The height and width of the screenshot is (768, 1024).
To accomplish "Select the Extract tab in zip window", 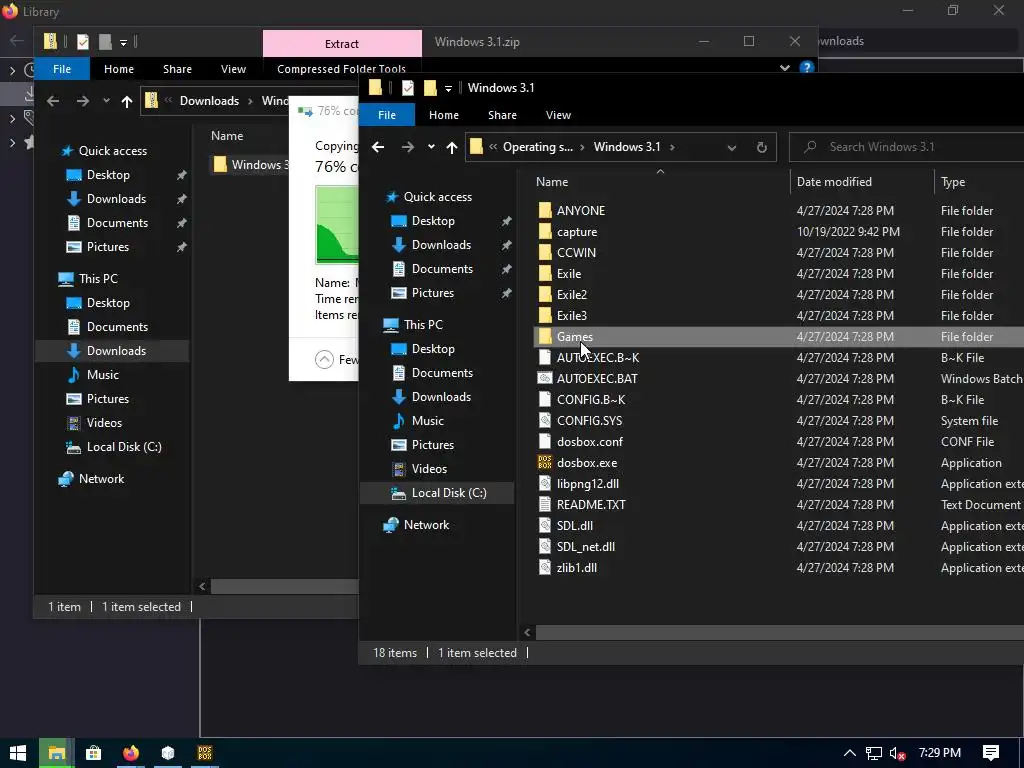I will tap(342, 44).
